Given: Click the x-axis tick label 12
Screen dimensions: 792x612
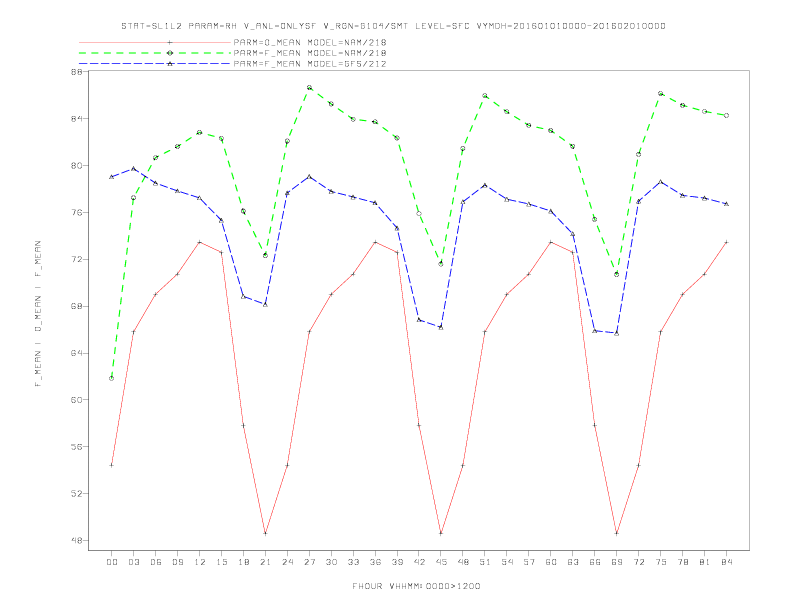Looking at the screenshot, I should 200,562.
